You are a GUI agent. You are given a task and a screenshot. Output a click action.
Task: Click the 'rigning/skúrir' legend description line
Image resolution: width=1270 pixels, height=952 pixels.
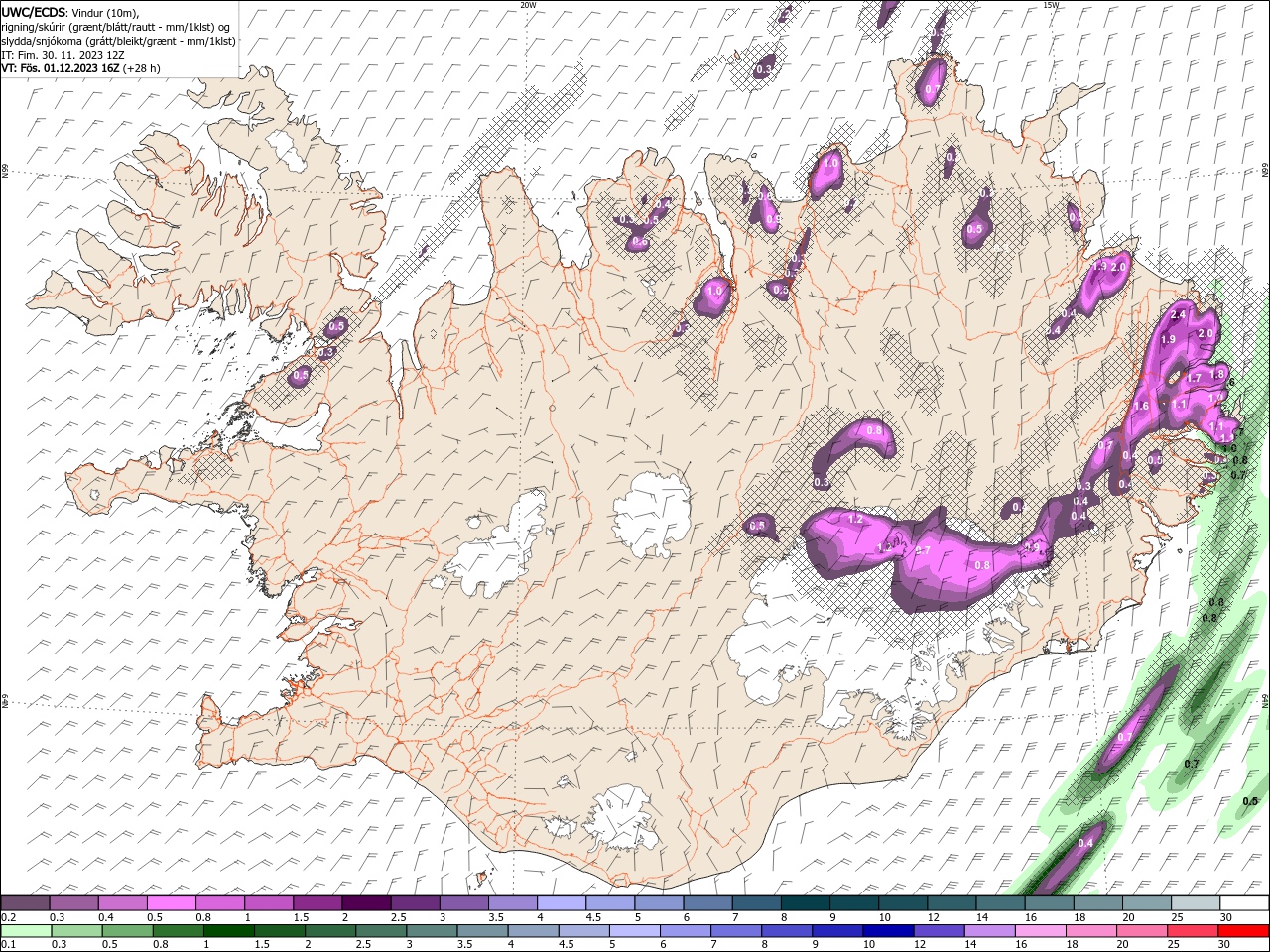tap(116, 27)
